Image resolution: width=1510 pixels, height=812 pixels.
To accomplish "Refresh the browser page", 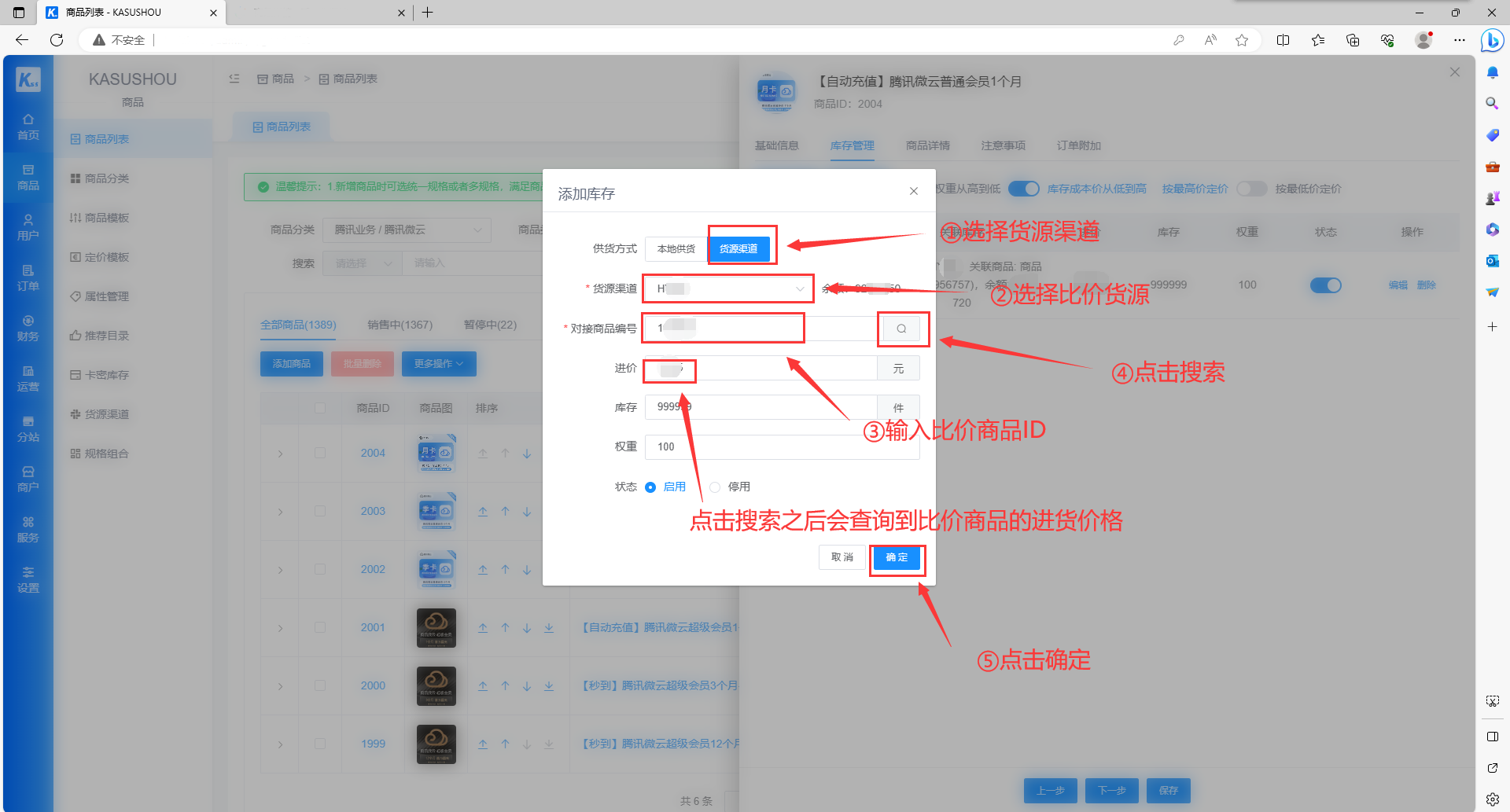I will pyautogui.click(x=57, y=39).
